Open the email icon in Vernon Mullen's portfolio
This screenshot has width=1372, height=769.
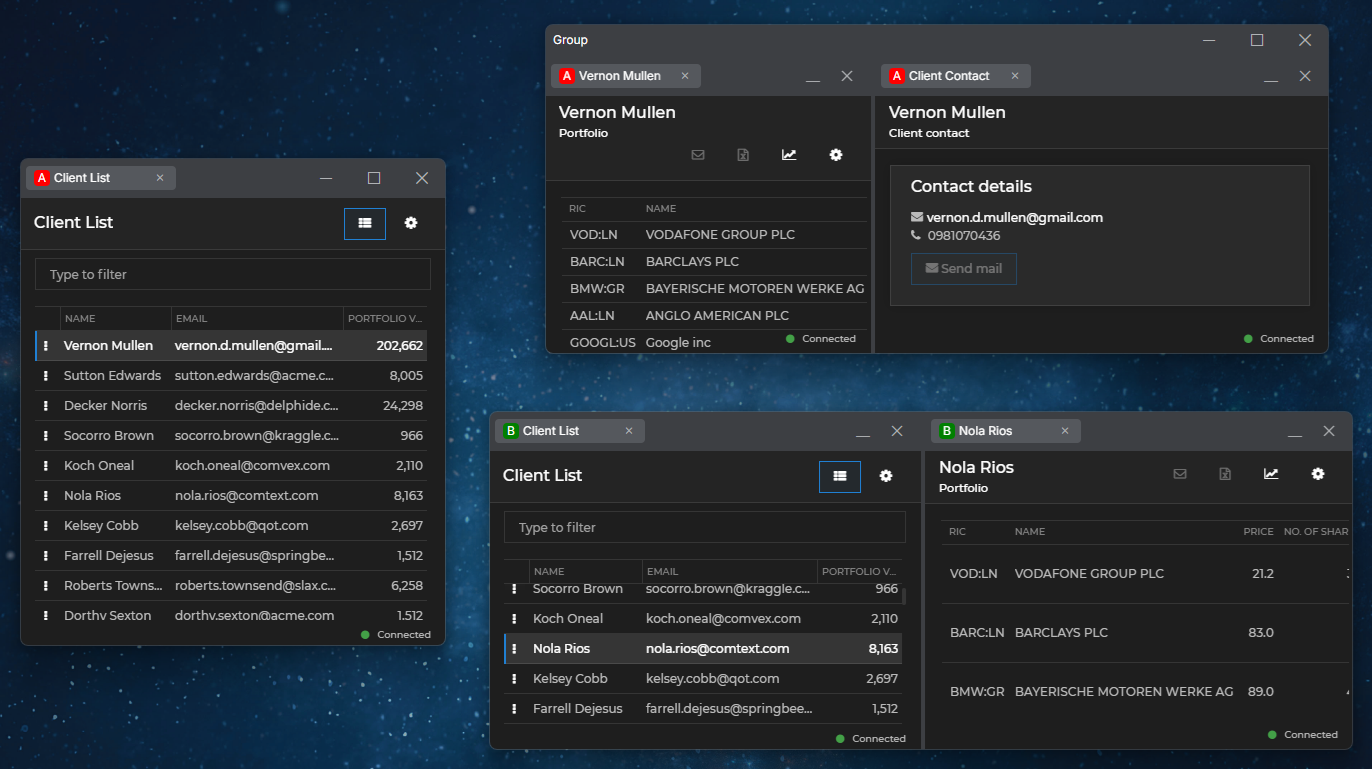pos(698,155)
